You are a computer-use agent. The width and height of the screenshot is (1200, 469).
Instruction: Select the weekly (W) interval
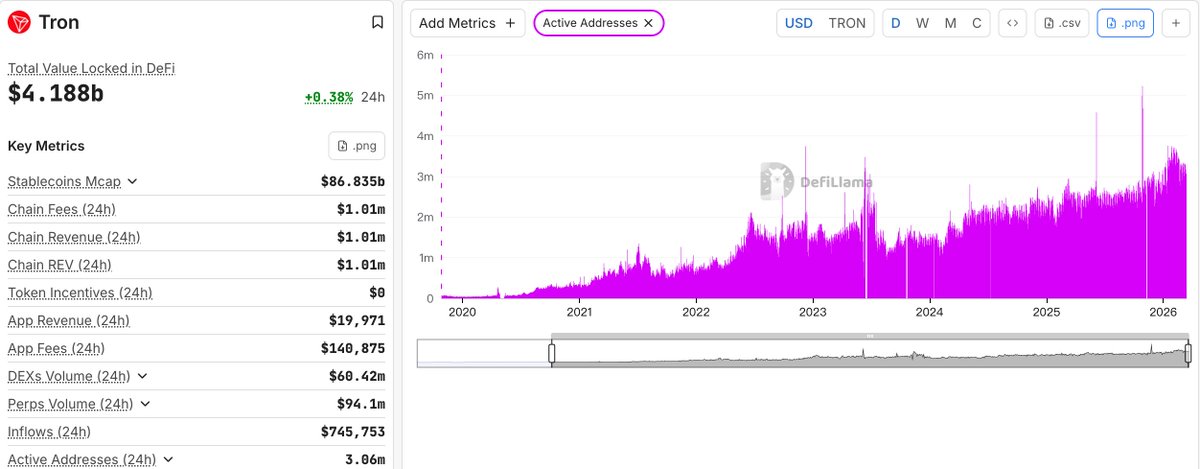(x=922, y=23)
